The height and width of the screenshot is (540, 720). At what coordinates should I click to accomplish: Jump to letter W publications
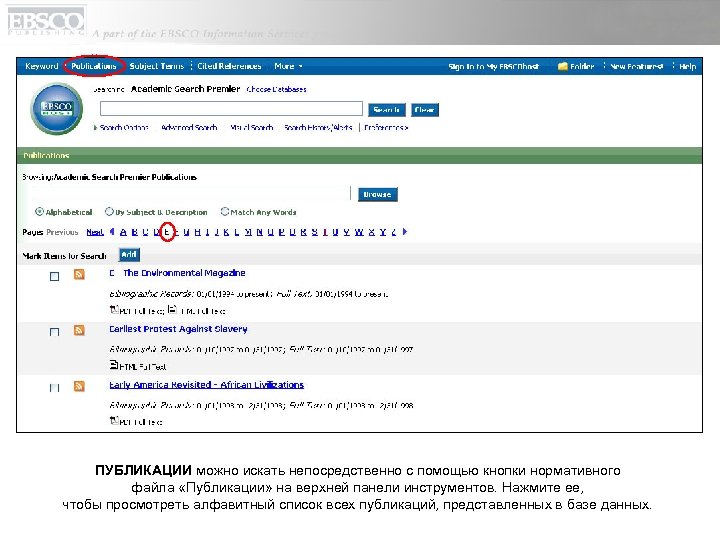(x=359, y=232)
